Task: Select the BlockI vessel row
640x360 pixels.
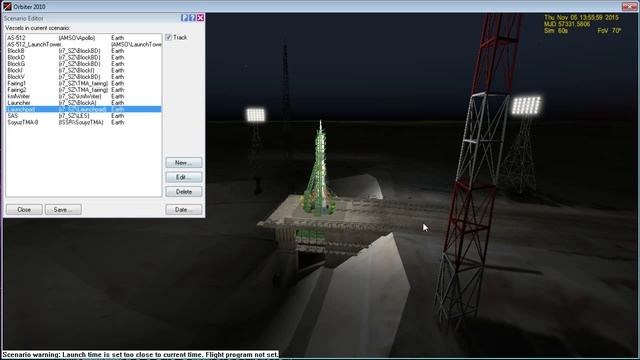Action: (x=84, y=70)
